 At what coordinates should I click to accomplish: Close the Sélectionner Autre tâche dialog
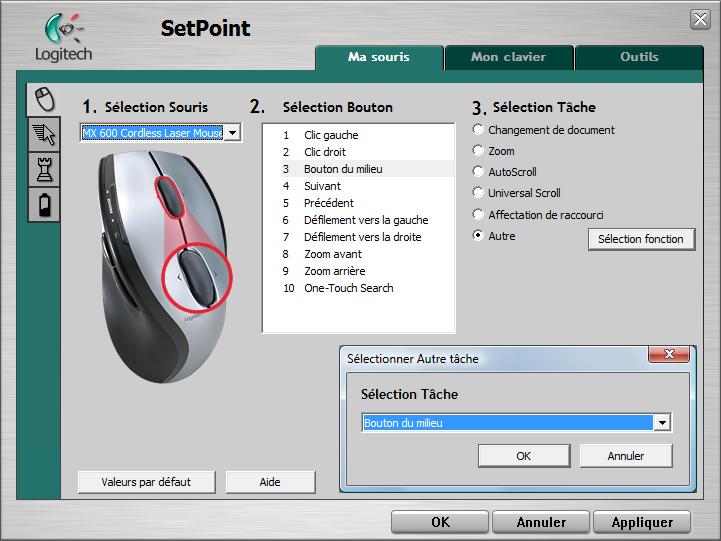click(669, 354)
